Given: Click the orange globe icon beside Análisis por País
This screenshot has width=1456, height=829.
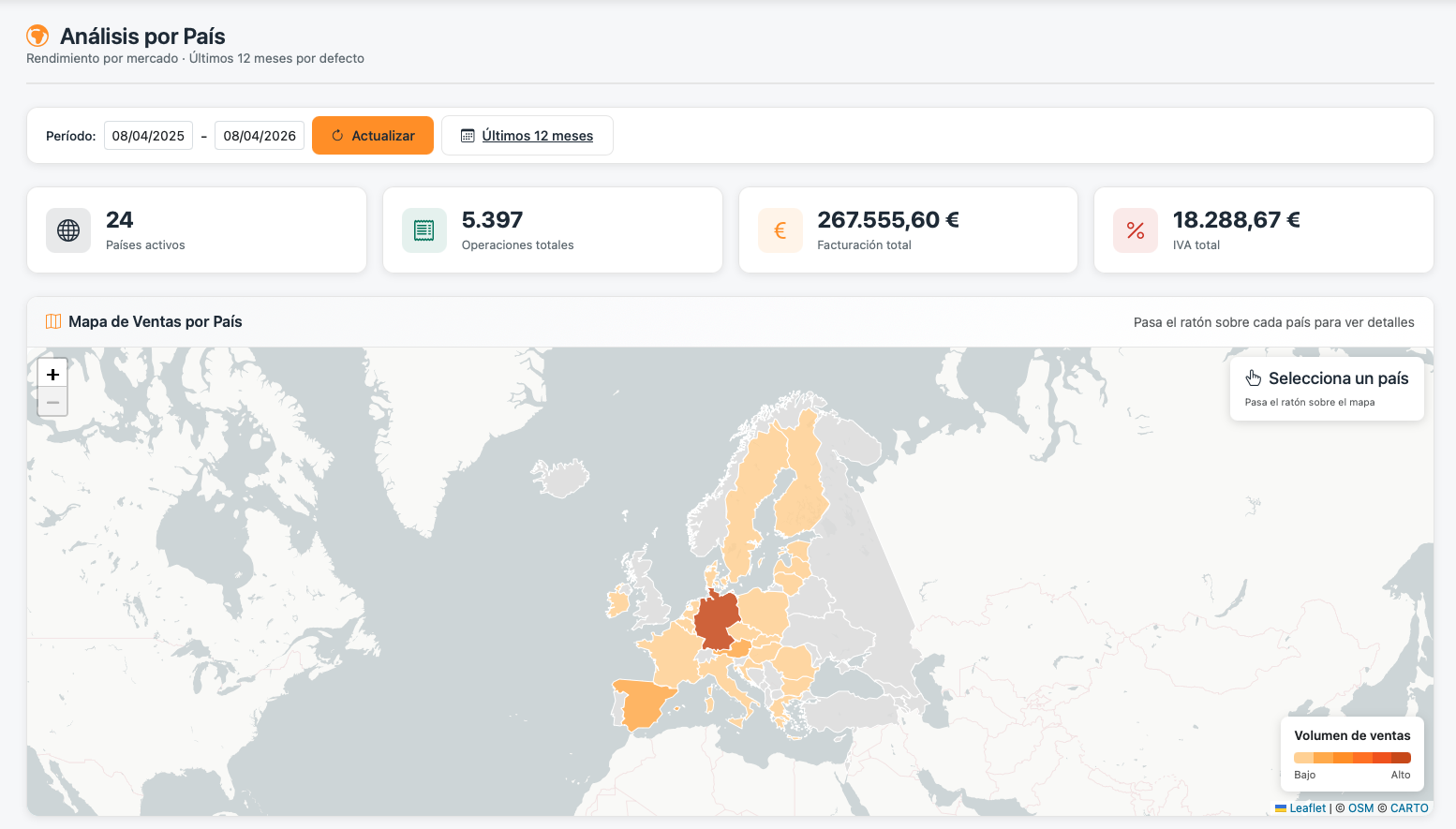Looking at the screenshot, I should 37,37.
